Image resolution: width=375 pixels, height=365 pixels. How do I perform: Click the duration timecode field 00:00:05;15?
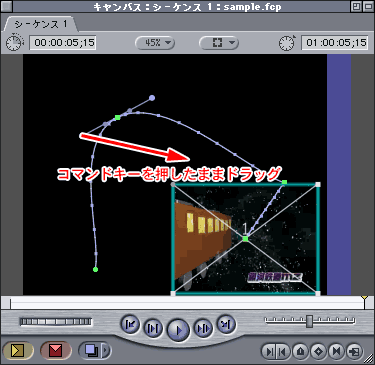point(63,43)
